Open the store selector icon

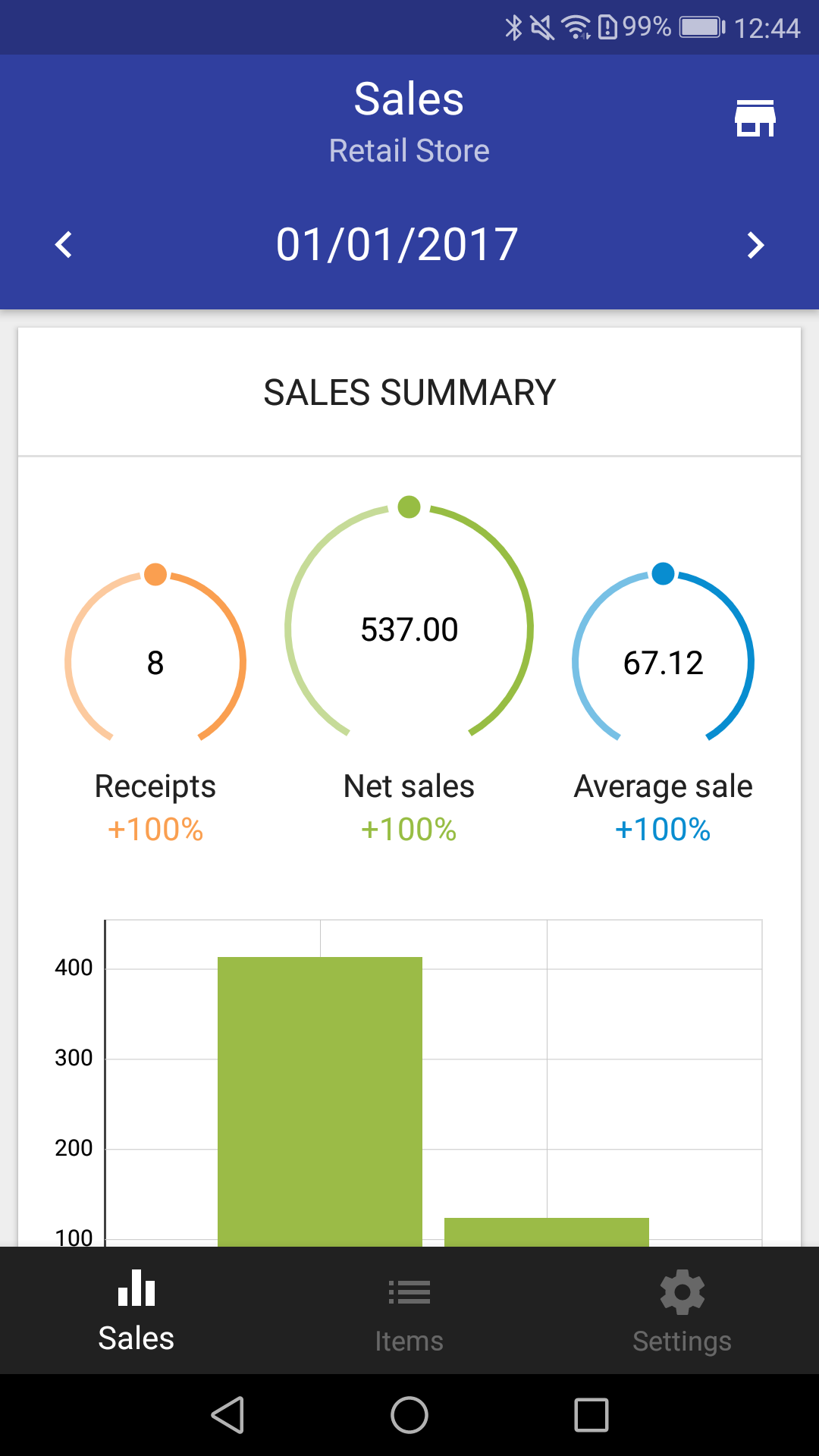[755, 118]
